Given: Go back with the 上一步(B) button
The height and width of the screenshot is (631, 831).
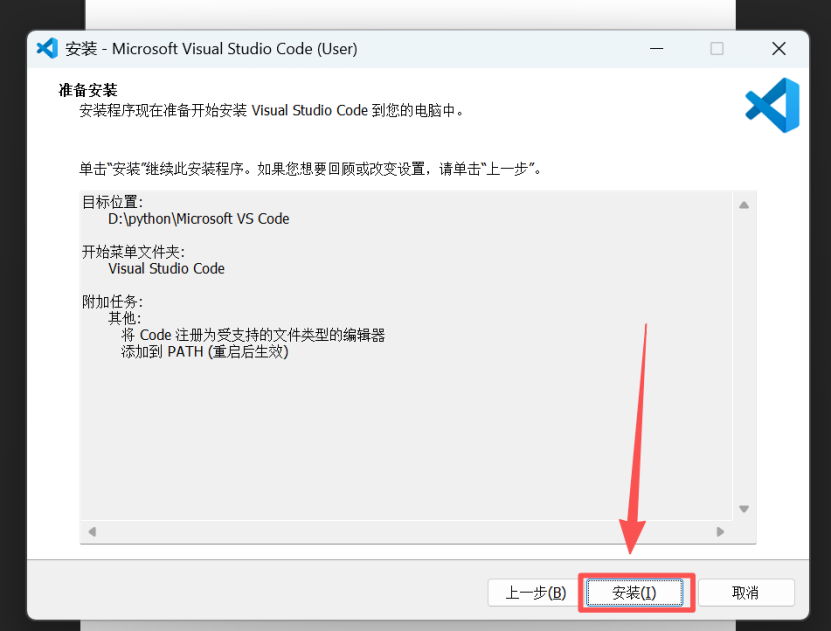Looking at the screenshot, I should (x=535, y=592).
